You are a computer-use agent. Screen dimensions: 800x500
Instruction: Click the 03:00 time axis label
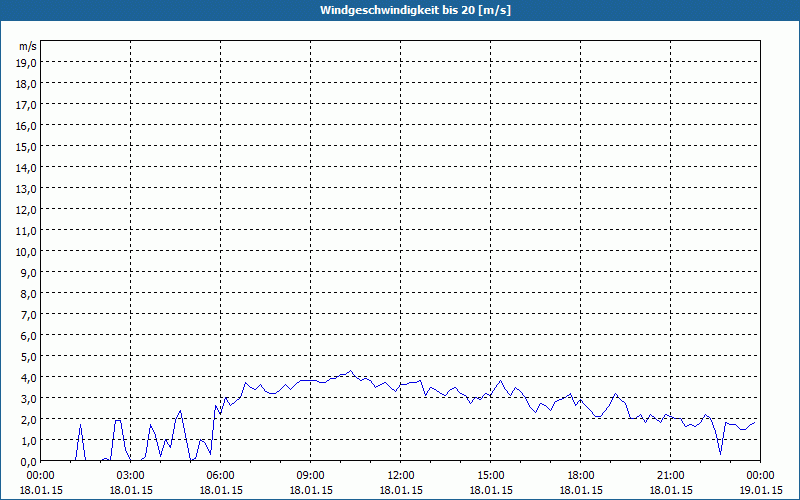tap(131, 476)
